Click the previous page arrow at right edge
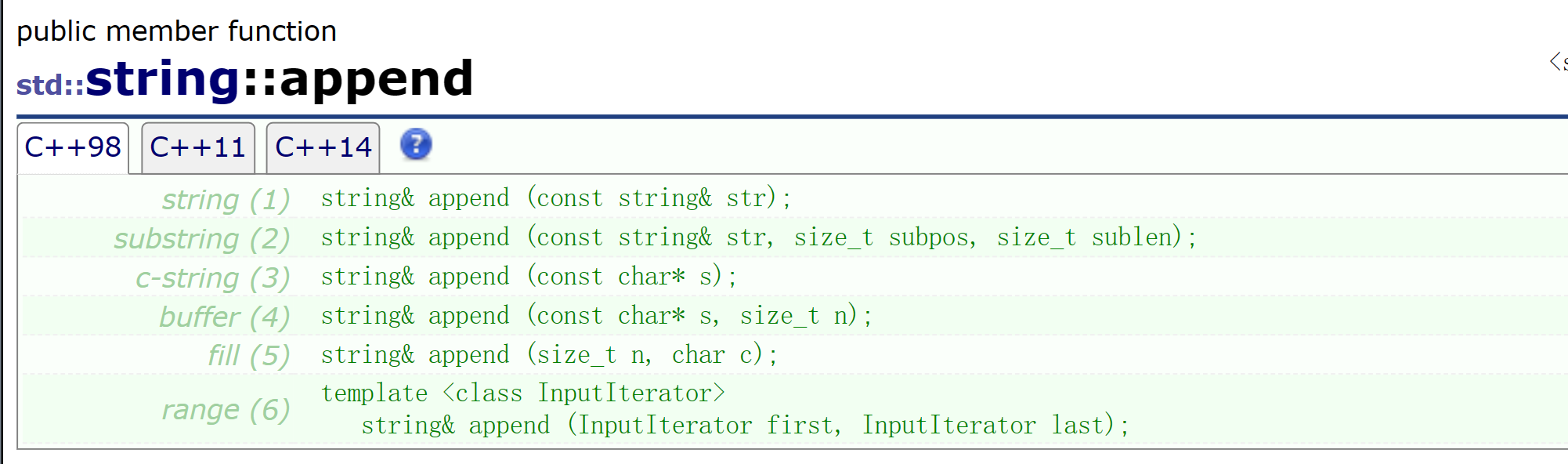This screenshot has width=1568, height=464. tap(1557, 62)
